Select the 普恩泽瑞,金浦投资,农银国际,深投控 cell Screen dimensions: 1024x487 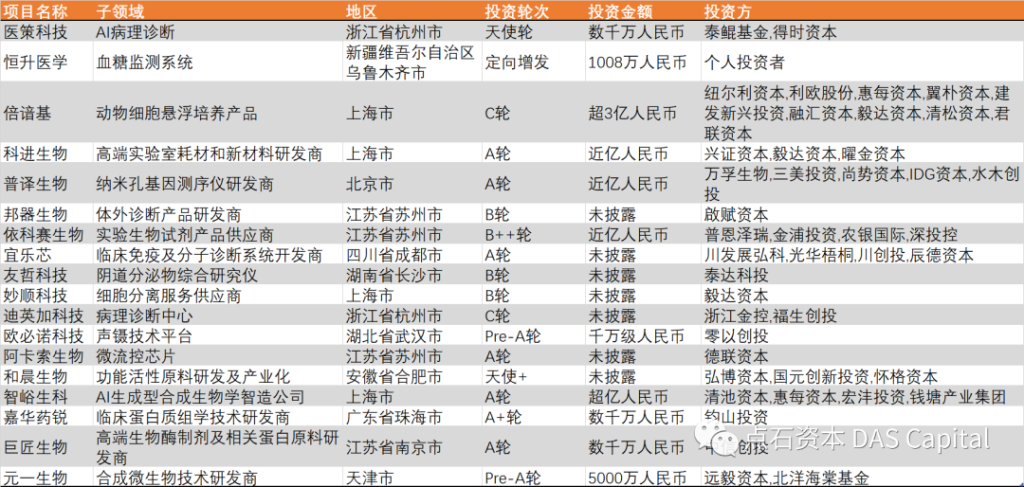click(x=863, y=234)
